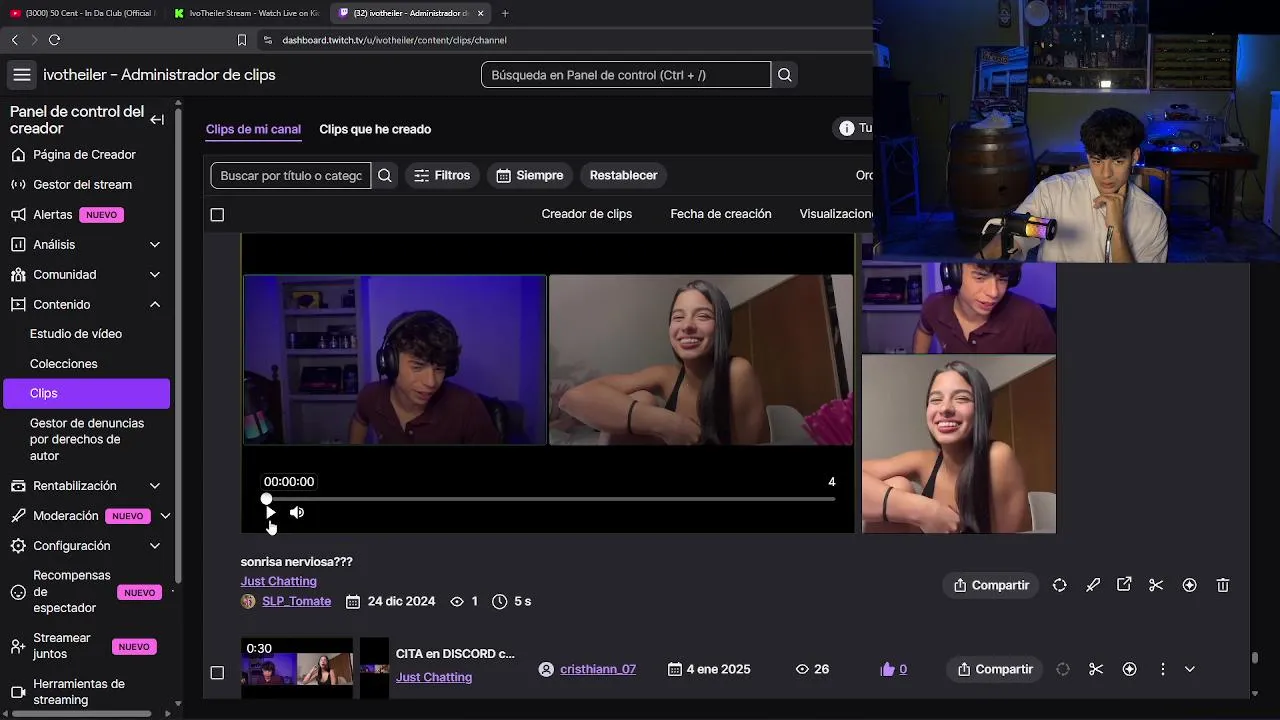Image resolution: width=1280 pixels, height=720 pixels.
Task: Click the Buscar por título o categoría field
Action: (291, 175)
